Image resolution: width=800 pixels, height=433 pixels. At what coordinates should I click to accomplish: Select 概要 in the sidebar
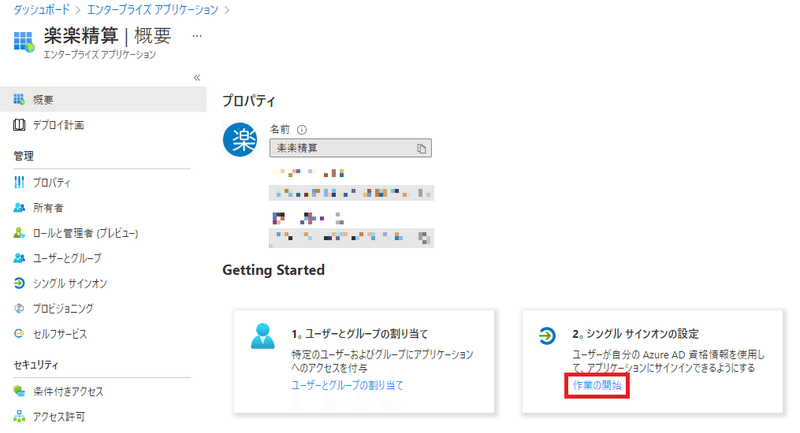pos(103,99)
